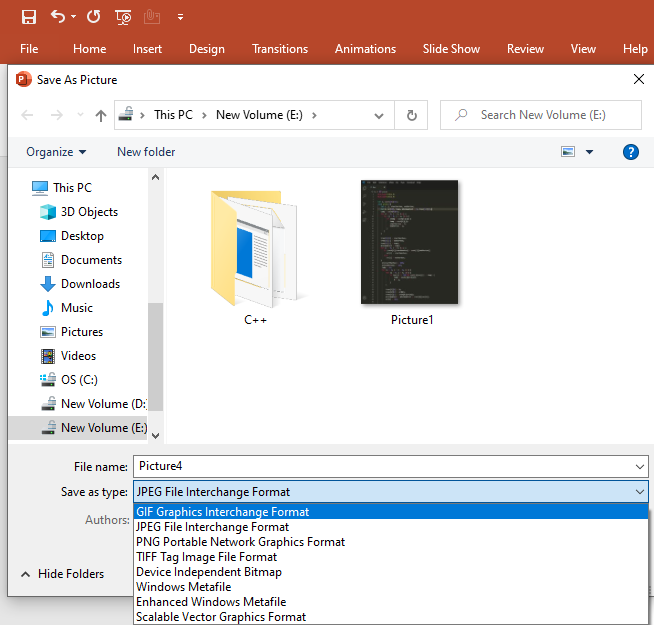Click the Refresh button beside address bar
Viewport: 654px width, 625px height.
(411, 115)
